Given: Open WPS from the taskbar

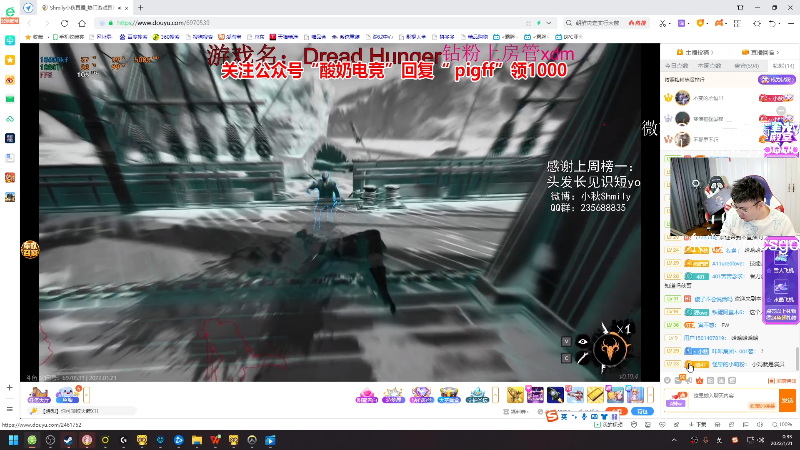Looking at the screenshot, I should pyautogui.click(x=215, y=440).
